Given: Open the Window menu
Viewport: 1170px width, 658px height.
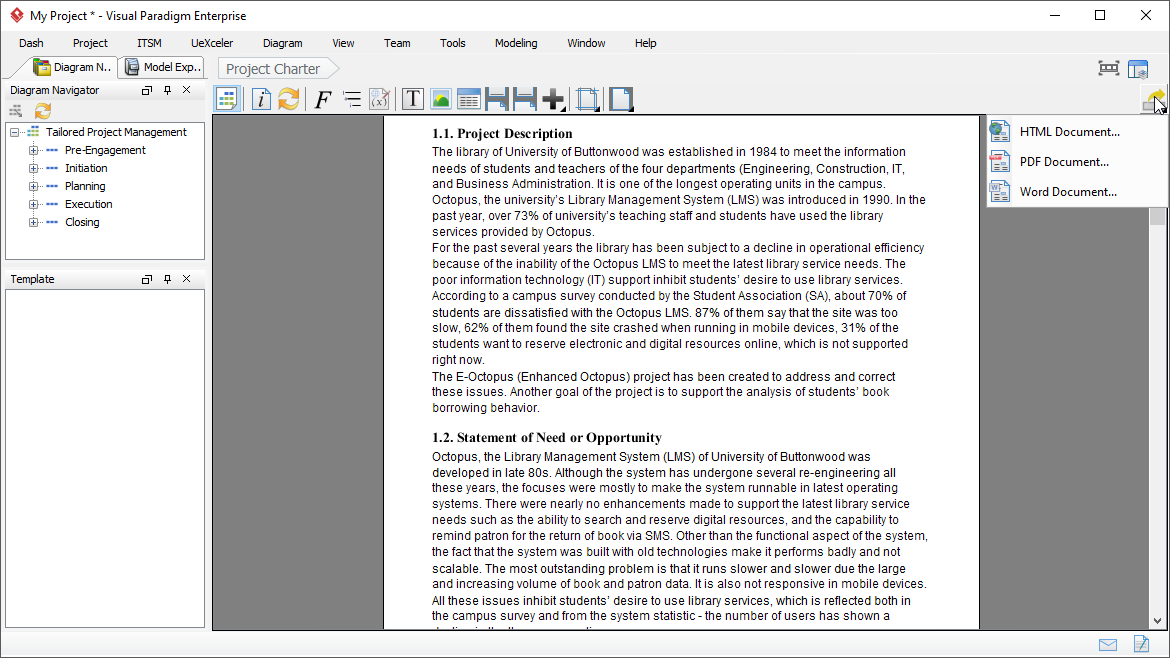Looking at the screenshot, I should (x=586, y=43).
